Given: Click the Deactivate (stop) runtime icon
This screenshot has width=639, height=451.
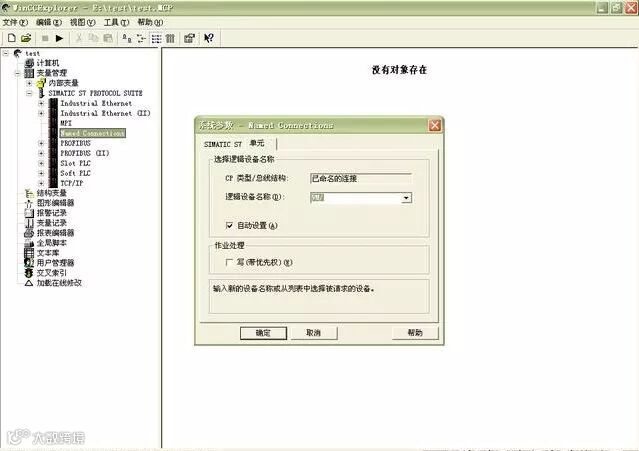Looking at the screenshot, I should pyautogui.click(x=45, y=38).
